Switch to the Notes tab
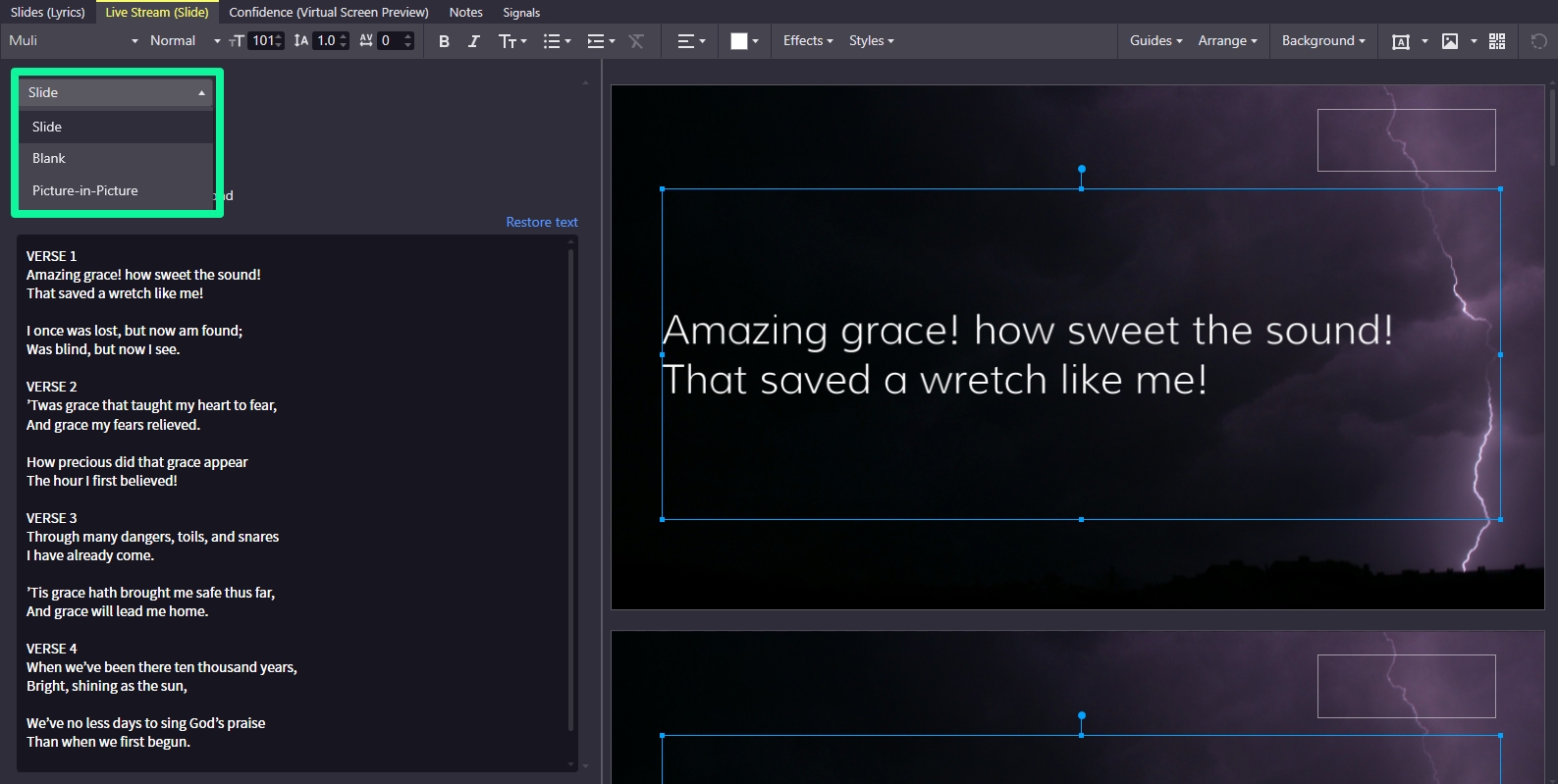Image resolution: width=1558 pixels, height=784 pixels. click(465, 13)
